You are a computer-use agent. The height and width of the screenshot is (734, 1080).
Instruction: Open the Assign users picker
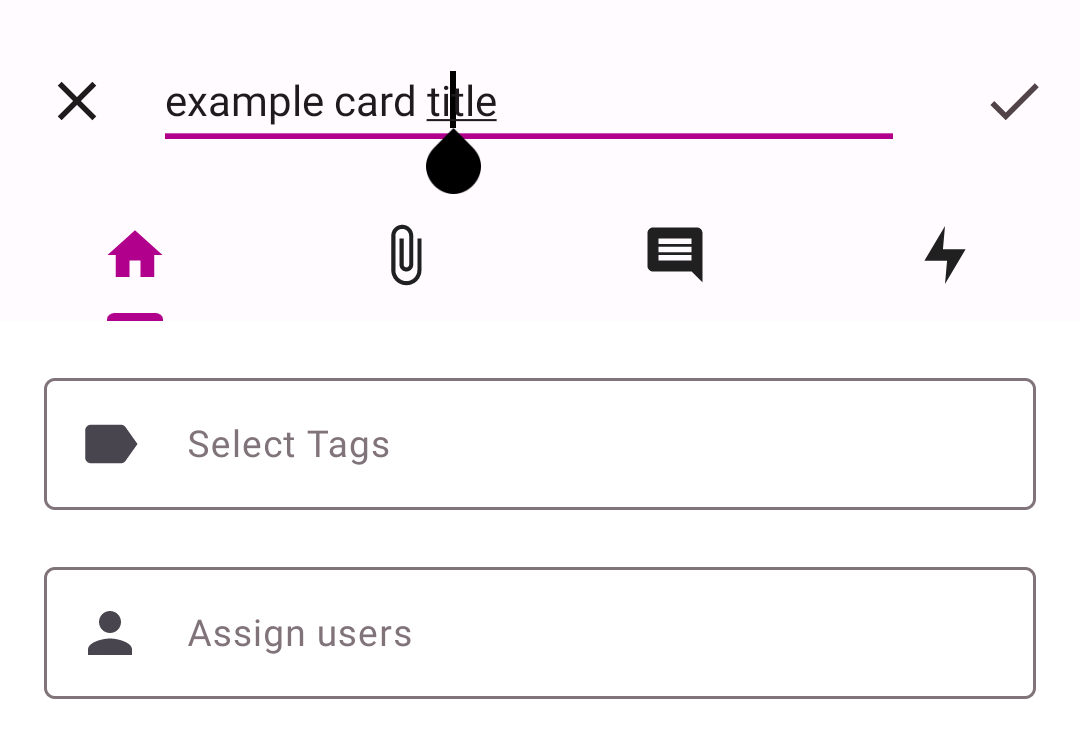540,633
